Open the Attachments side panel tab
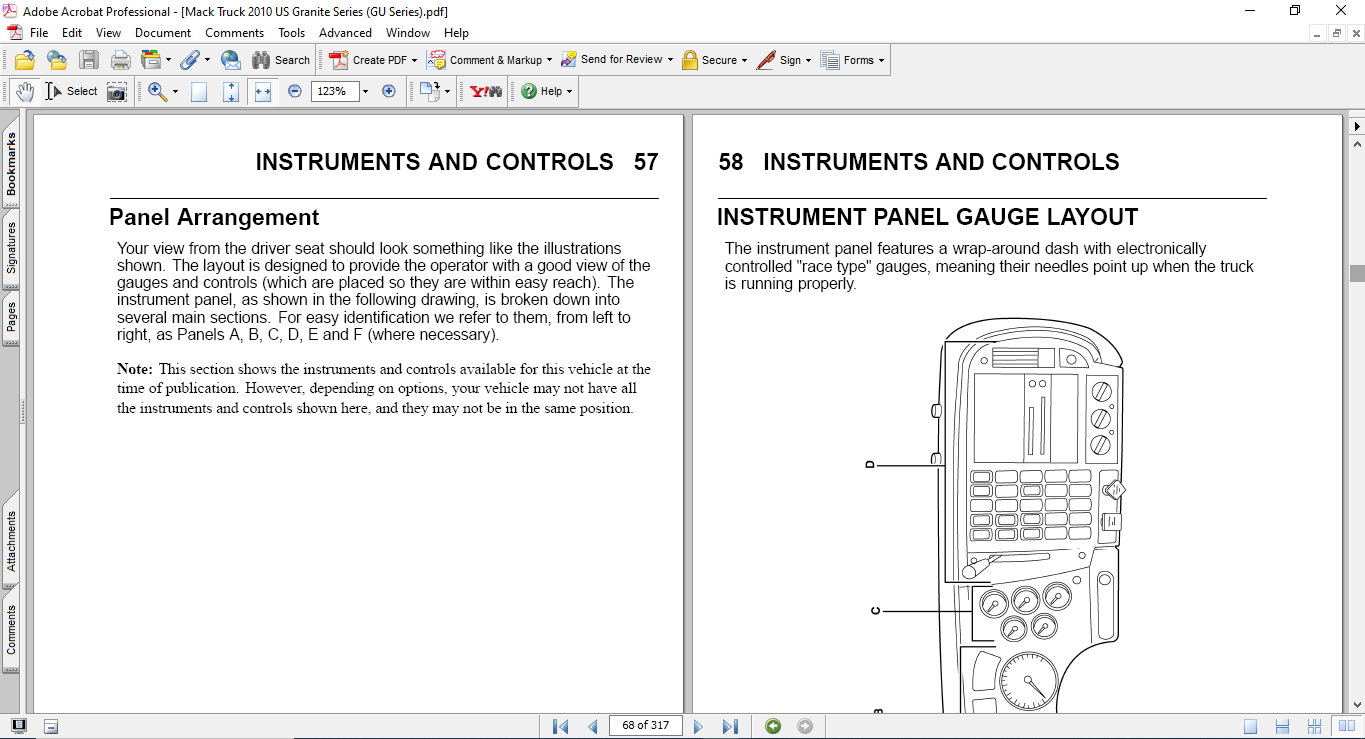Screen dimensions: 1365x739 coord(11,541)
